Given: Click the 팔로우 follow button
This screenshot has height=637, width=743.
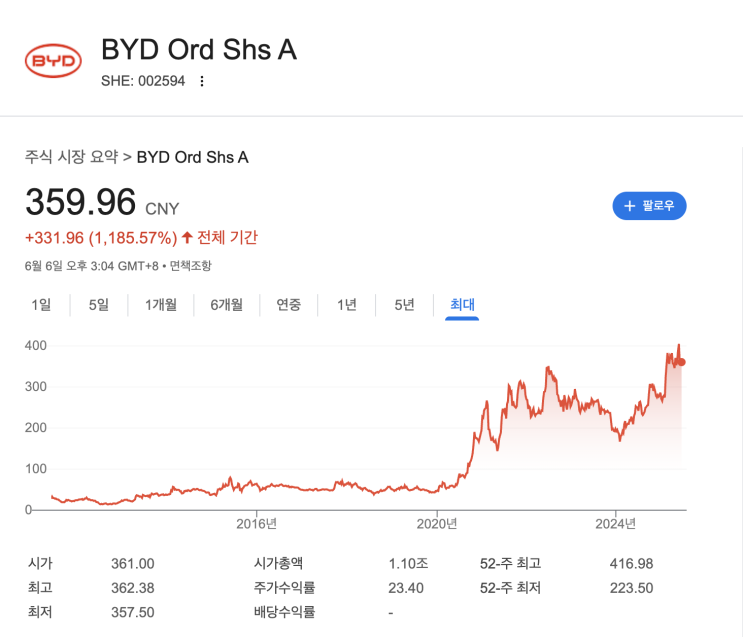Looking at the screenshot, I should [649, 206].
